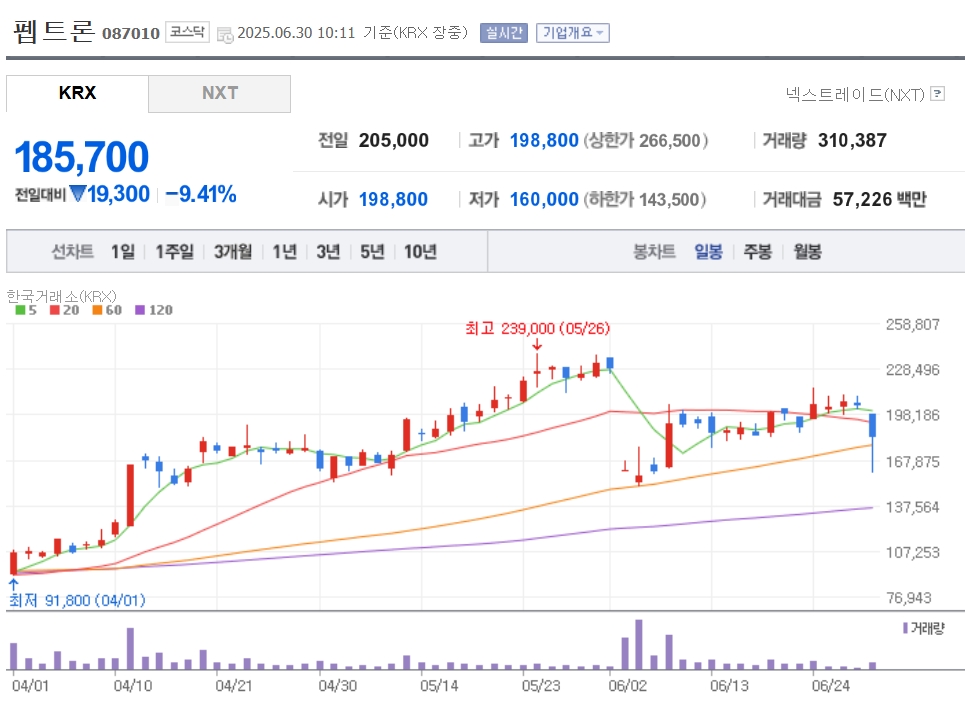This screenshot has height=707, width=965.
Task: Click the 넥스트레이드(NXT) link
Action: tap(855, 94)
